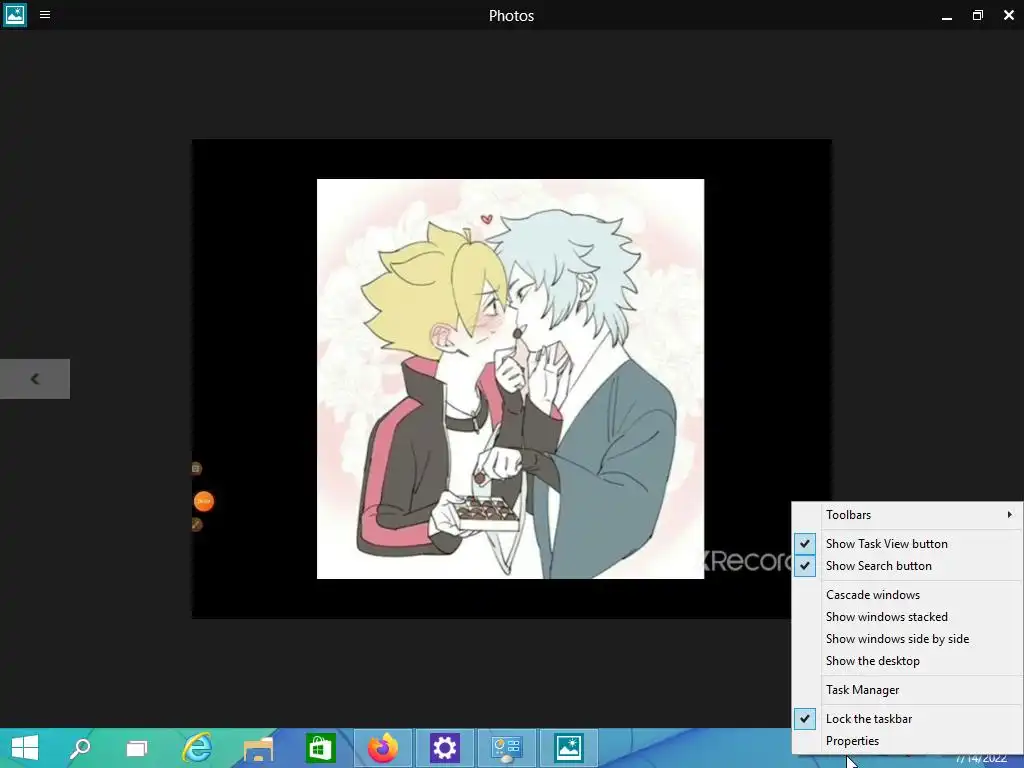Image resolution: width=1024 pixels, height=768 pixels.
Task: Click the Photos app icon in title bar
Action: tap(14, 14)
